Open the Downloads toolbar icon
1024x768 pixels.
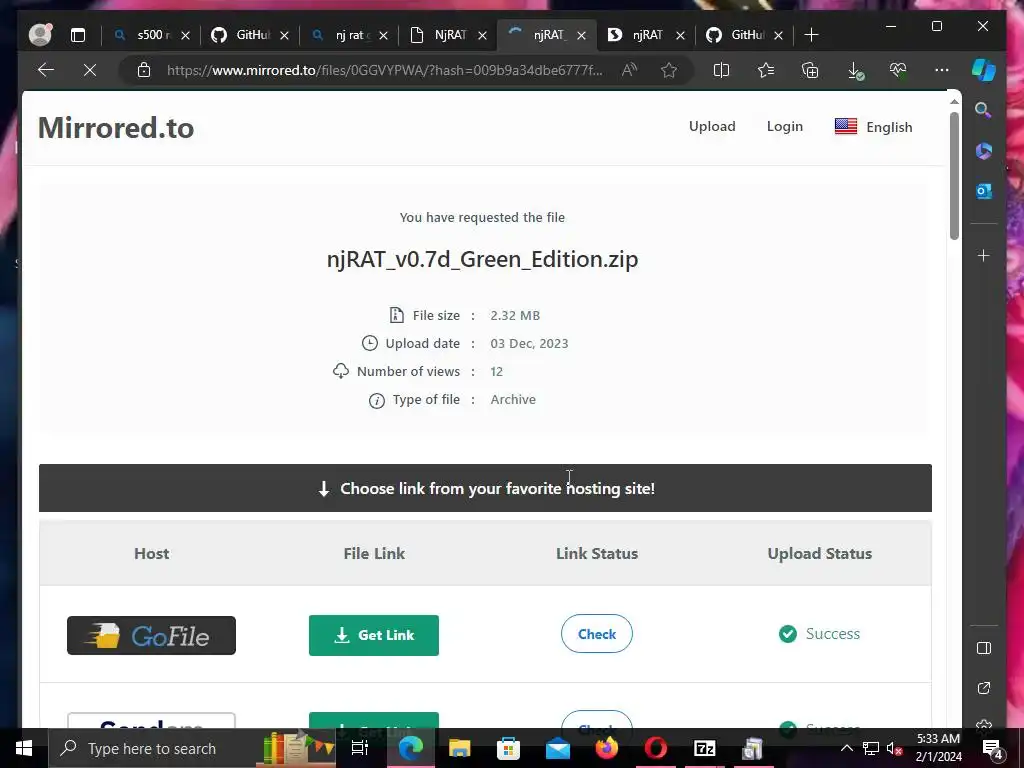click(x=854, y=70)
